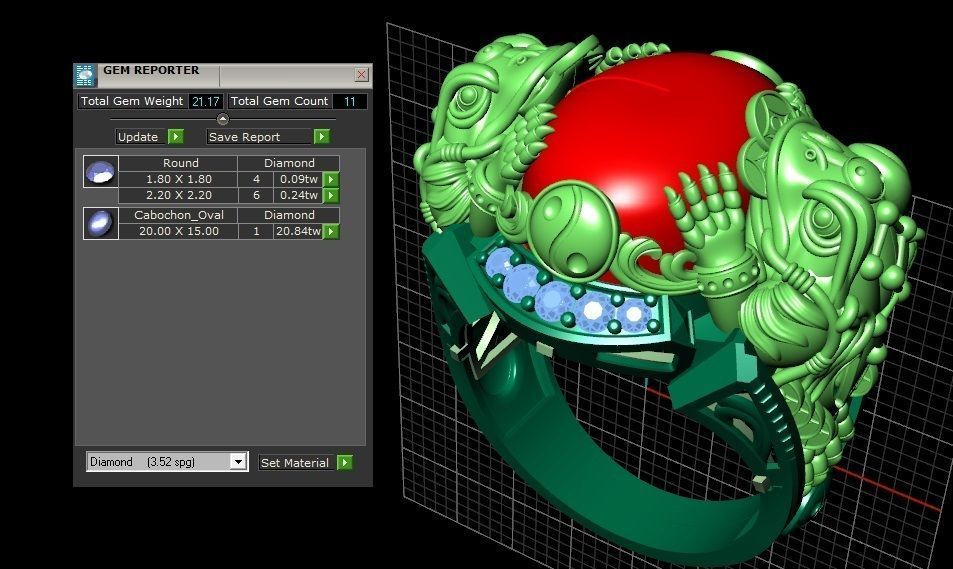Click the Set Material button label
The height and width of the screenshot is (569, 953).
coord(295,463)
